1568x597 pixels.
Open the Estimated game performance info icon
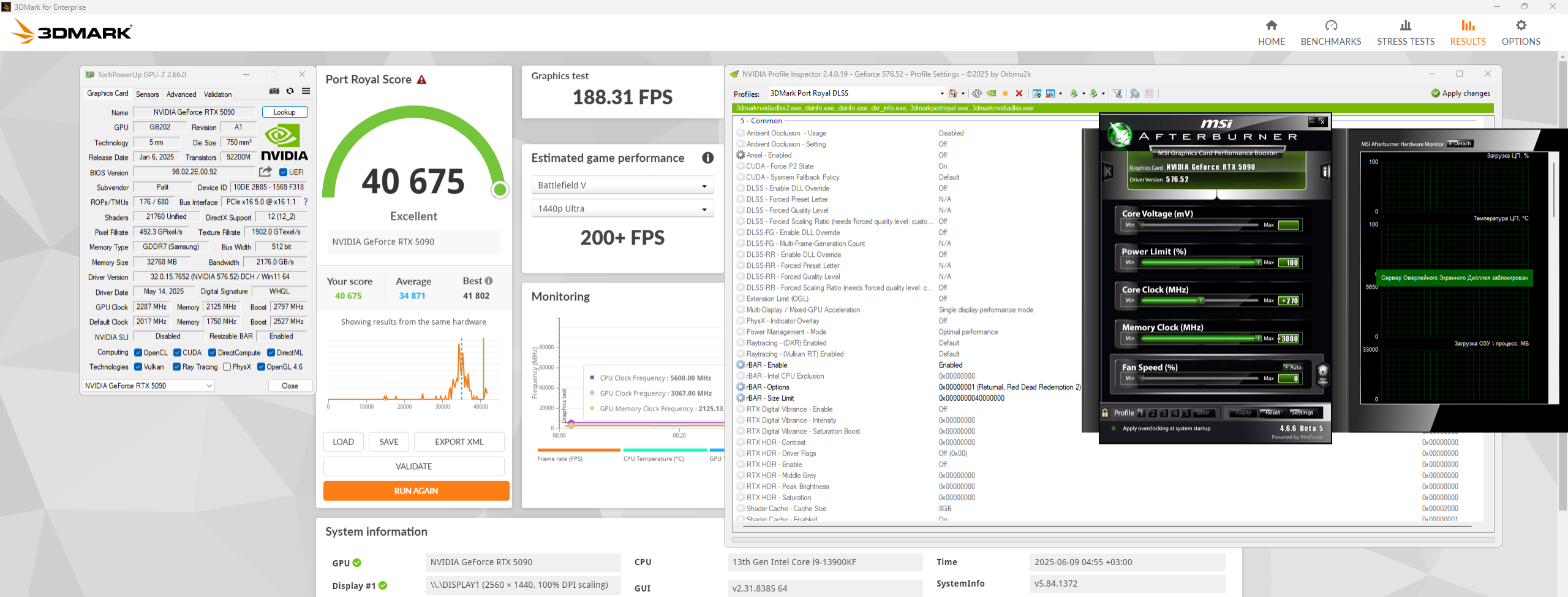point(707,158)
